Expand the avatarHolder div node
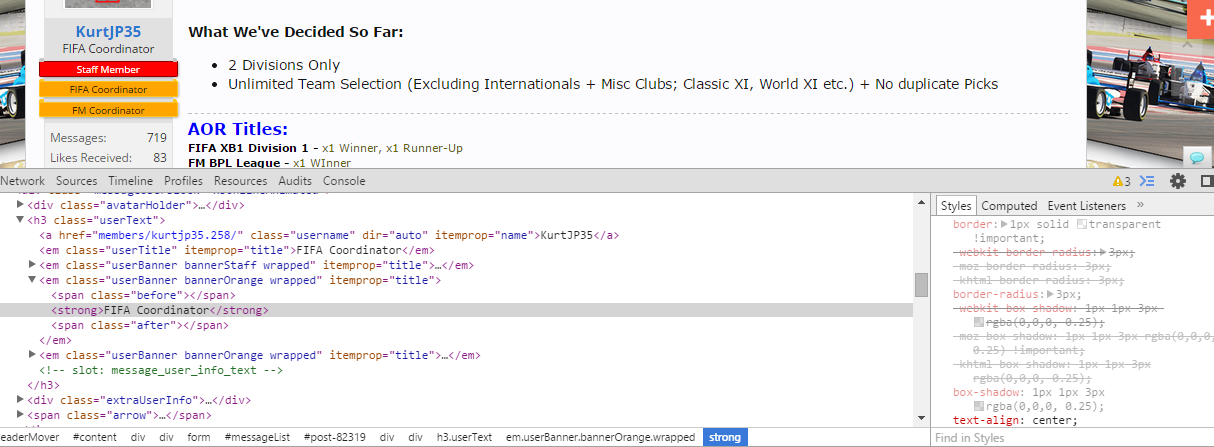This screenshot has width=1214, height=447. [20, 205]
